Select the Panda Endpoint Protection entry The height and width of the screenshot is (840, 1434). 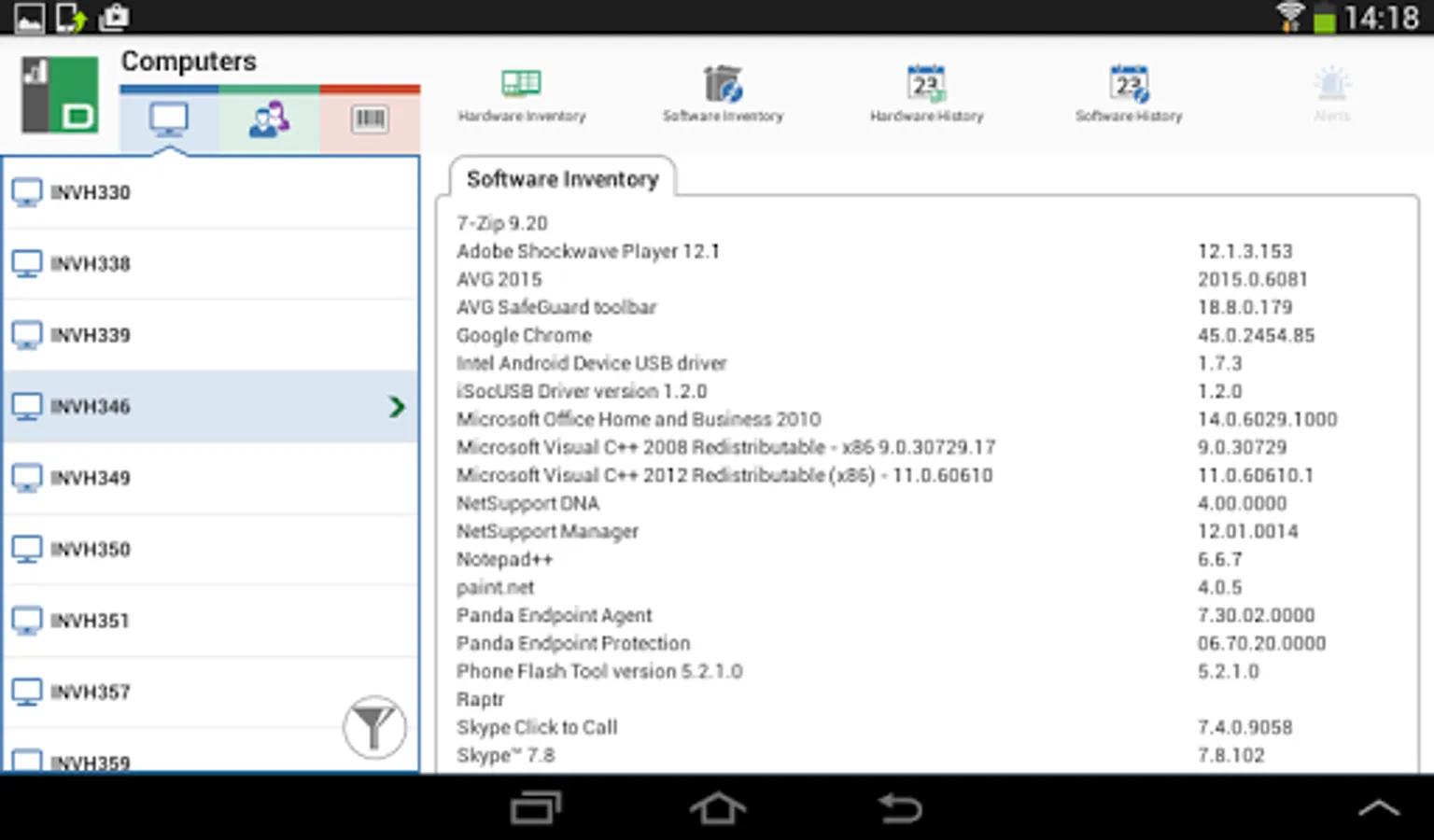coord(573,643)
